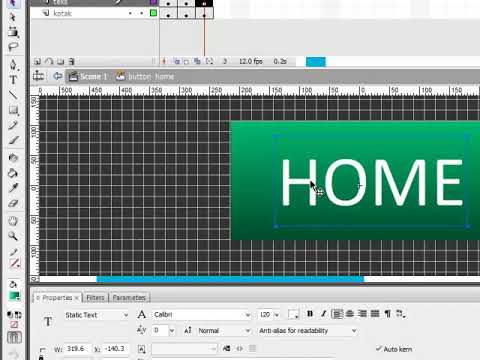Click the X position field -140.3

point(115,349)
